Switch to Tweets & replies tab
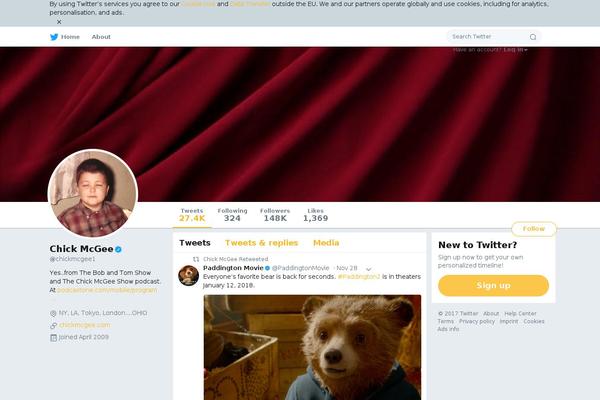The height and width of the screenshot is (400, 600). click(x=261, y=243)
